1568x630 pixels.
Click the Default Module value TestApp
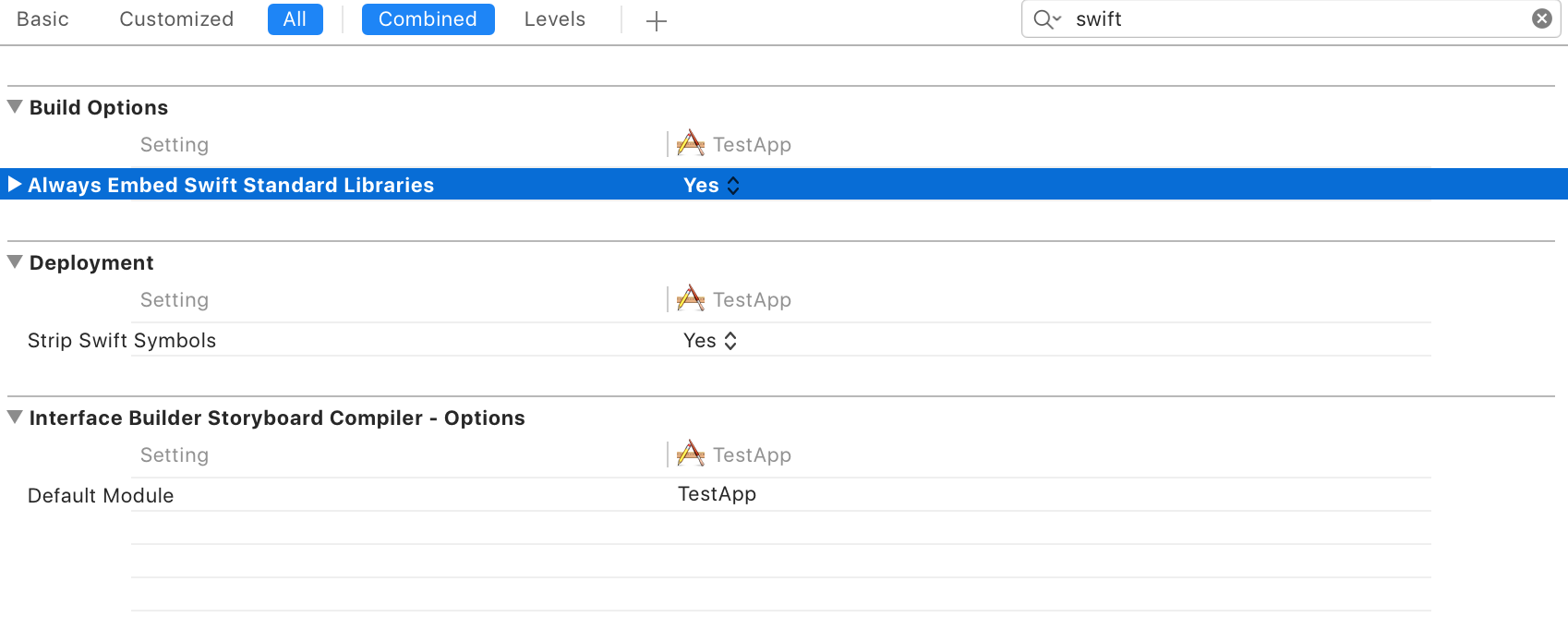(x=718, y=494)
